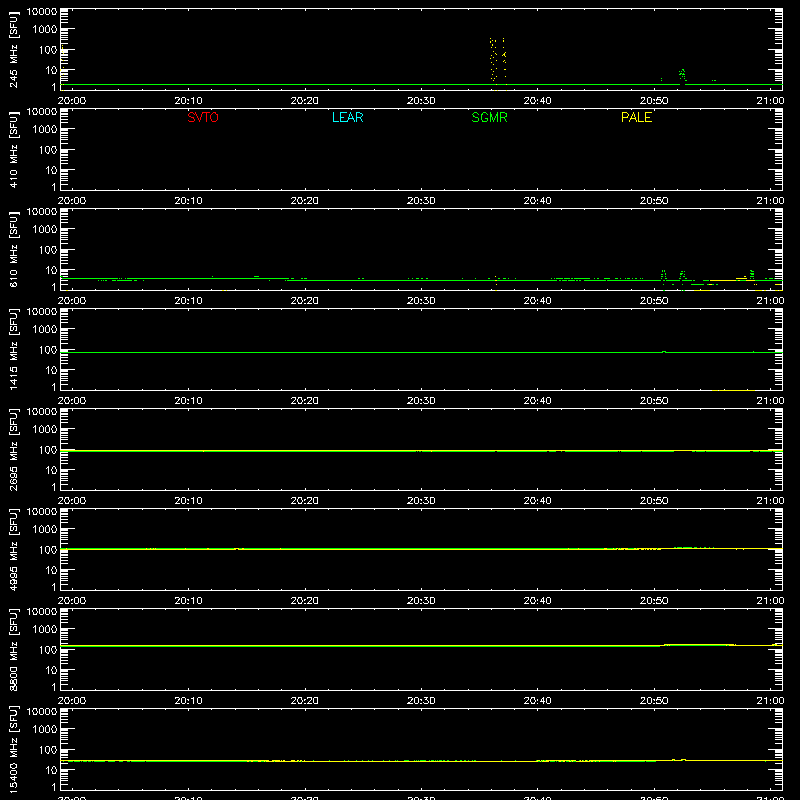Click the green flux trace in 1415 MHz panel
This screenshot has height=800, width=800.
click(421, 353)
